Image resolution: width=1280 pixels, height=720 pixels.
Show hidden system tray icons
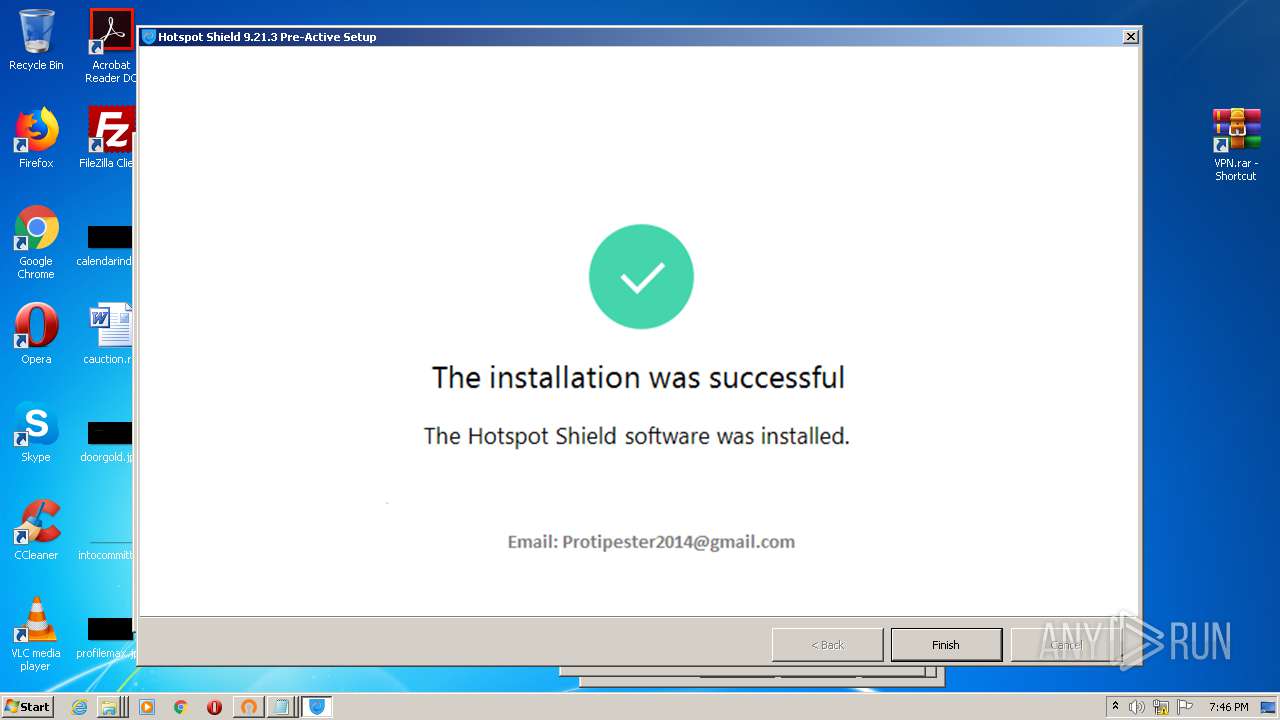click(1116, 707)
